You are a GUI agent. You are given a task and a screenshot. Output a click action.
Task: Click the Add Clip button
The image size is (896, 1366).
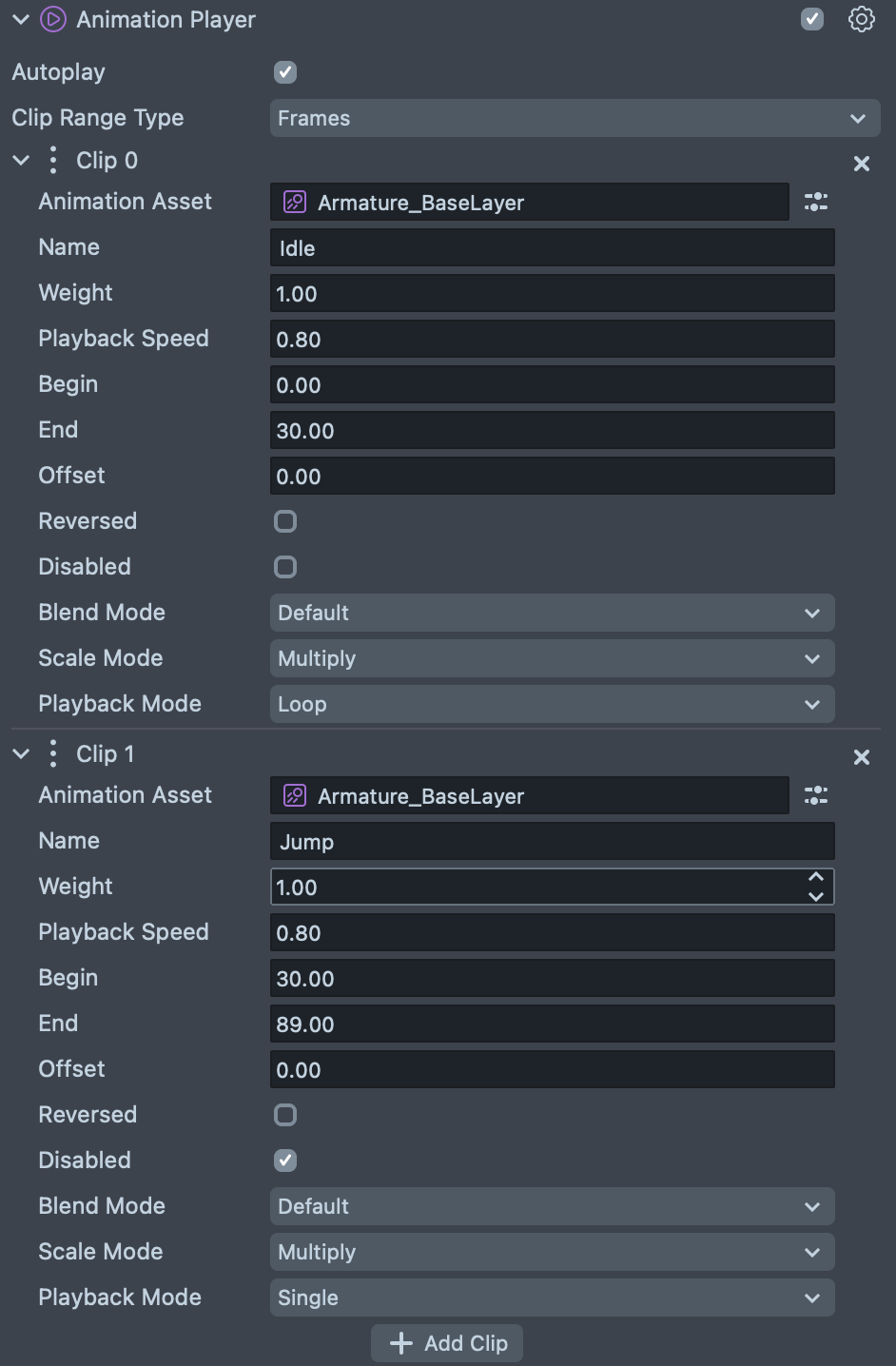pyautogui.click(x=447, y=1343)
